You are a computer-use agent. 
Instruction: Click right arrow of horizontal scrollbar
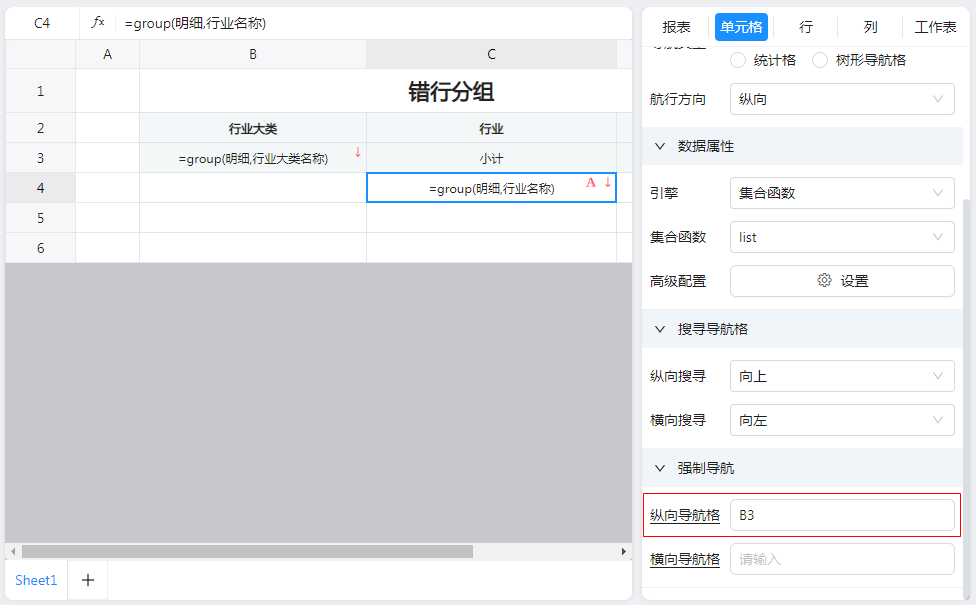point(625,551)
